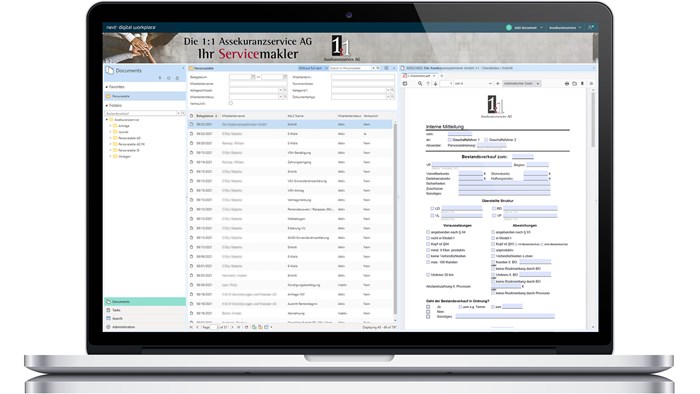
Task: Open the Automatischer Zoom dropdown
Action: 522,83
